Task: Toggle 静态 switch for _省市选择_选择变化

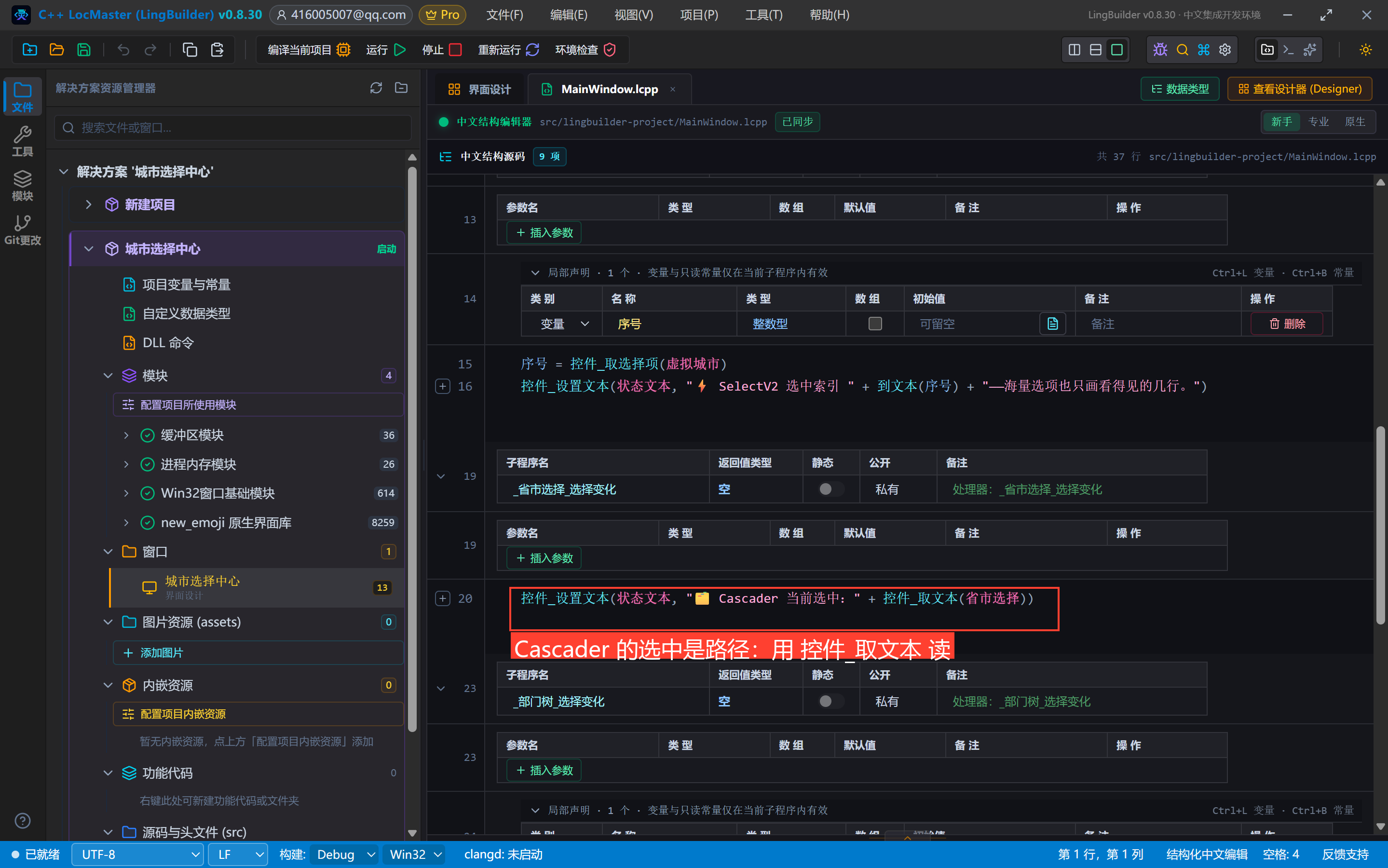Action: [830, 489]
